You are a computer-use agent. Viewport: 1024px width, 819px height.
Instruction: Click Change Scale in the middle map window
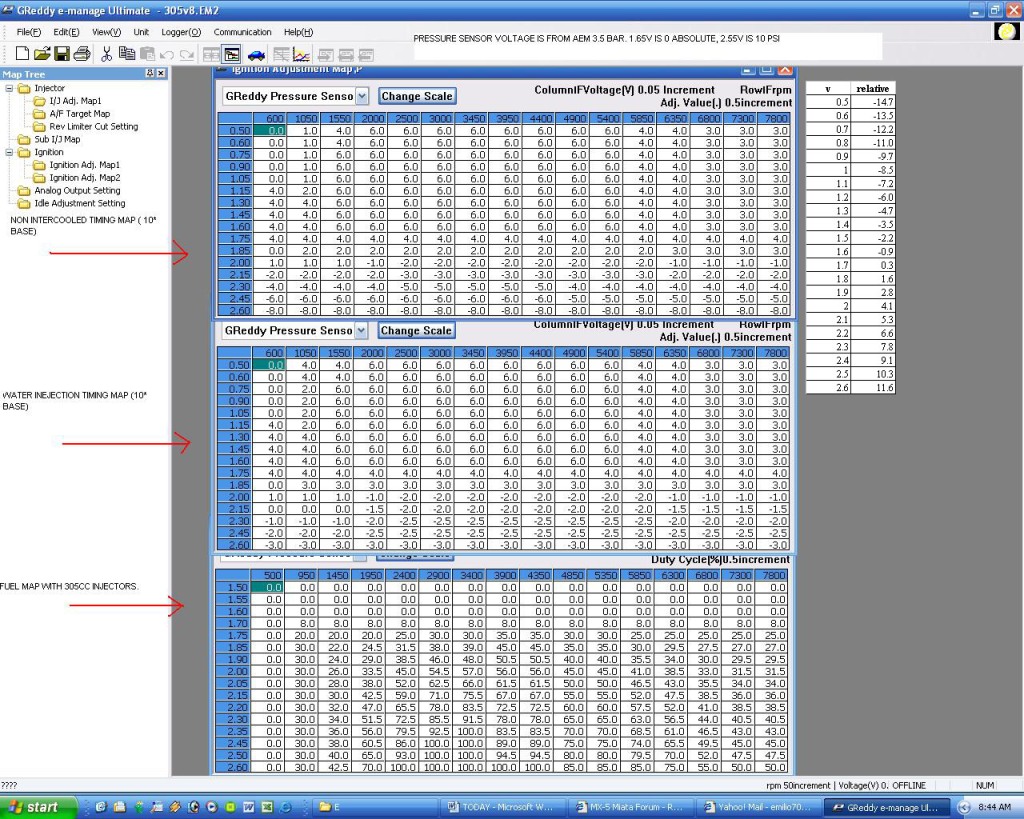(416, 330)
